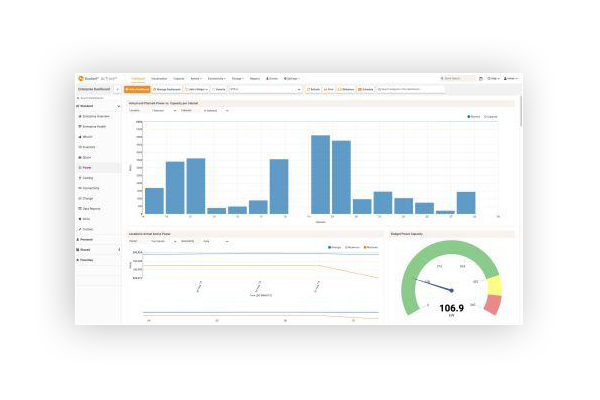This screenshot has height=400, width=600.
Task: Collapse the Enterprise Dashboard sidebar arrow
Action: tap(117, 89)
